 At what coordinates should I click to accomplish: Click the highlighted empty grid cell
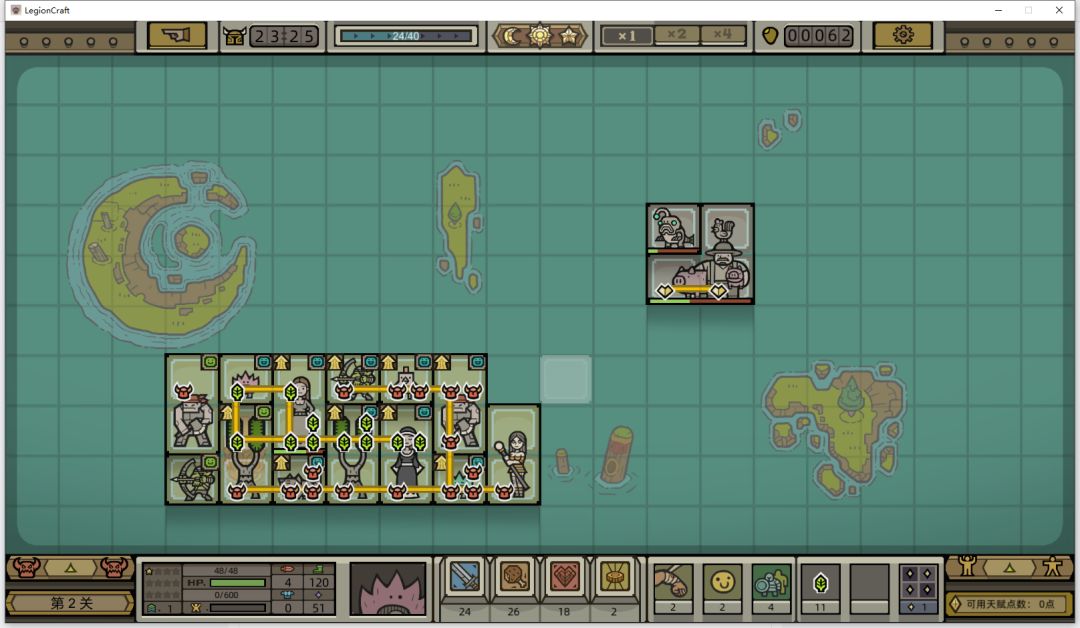(x=565, y=379)
